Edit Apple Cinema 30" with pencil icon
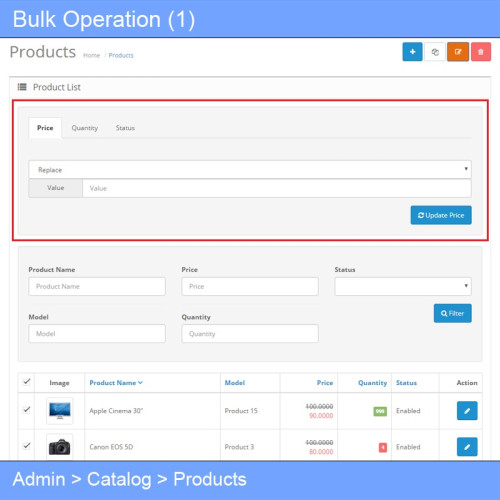 click(x=467, y=411)
